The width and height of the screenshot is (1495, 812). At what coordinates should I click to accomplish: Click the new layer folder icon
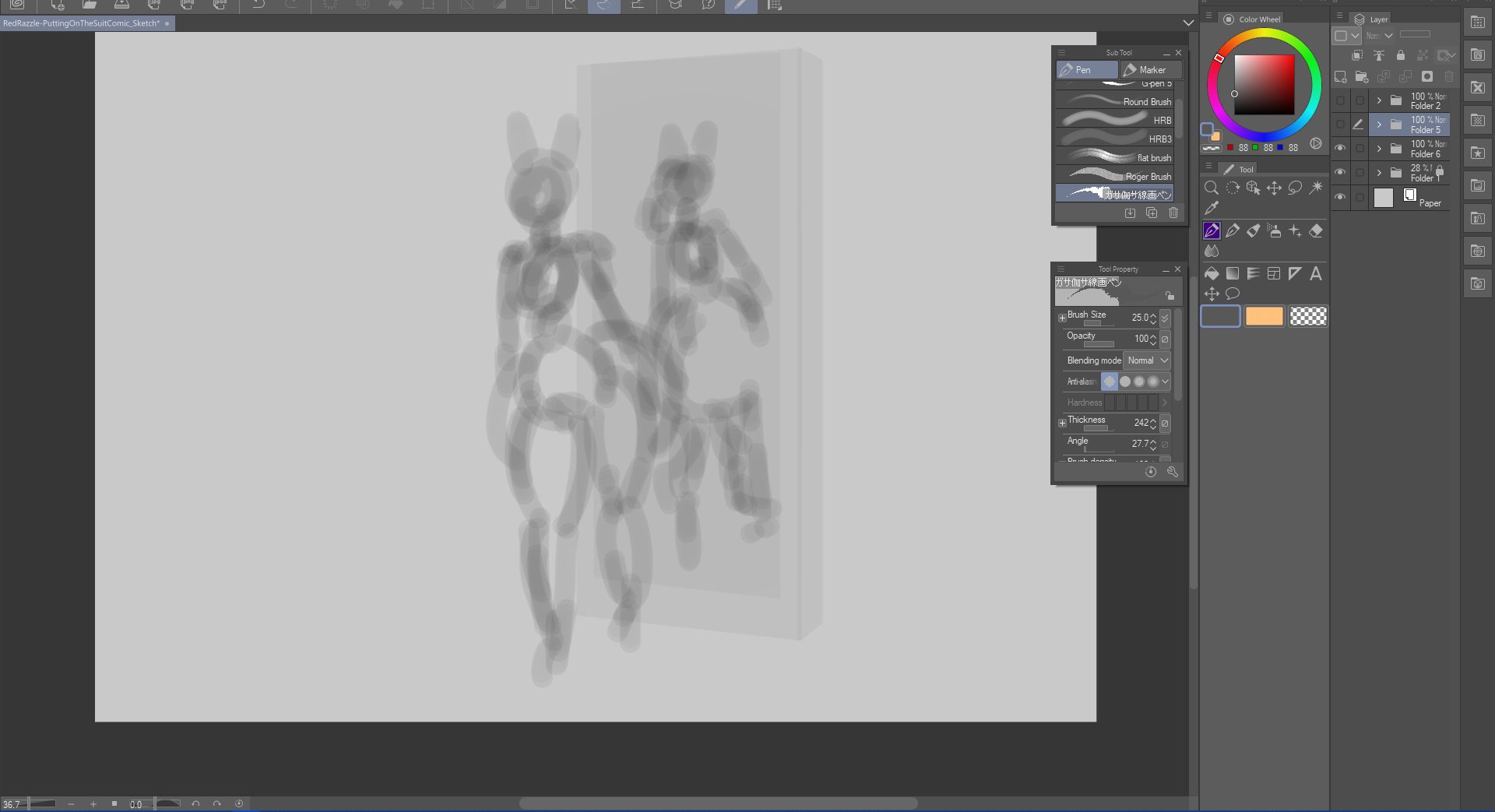click(1362, 76)
